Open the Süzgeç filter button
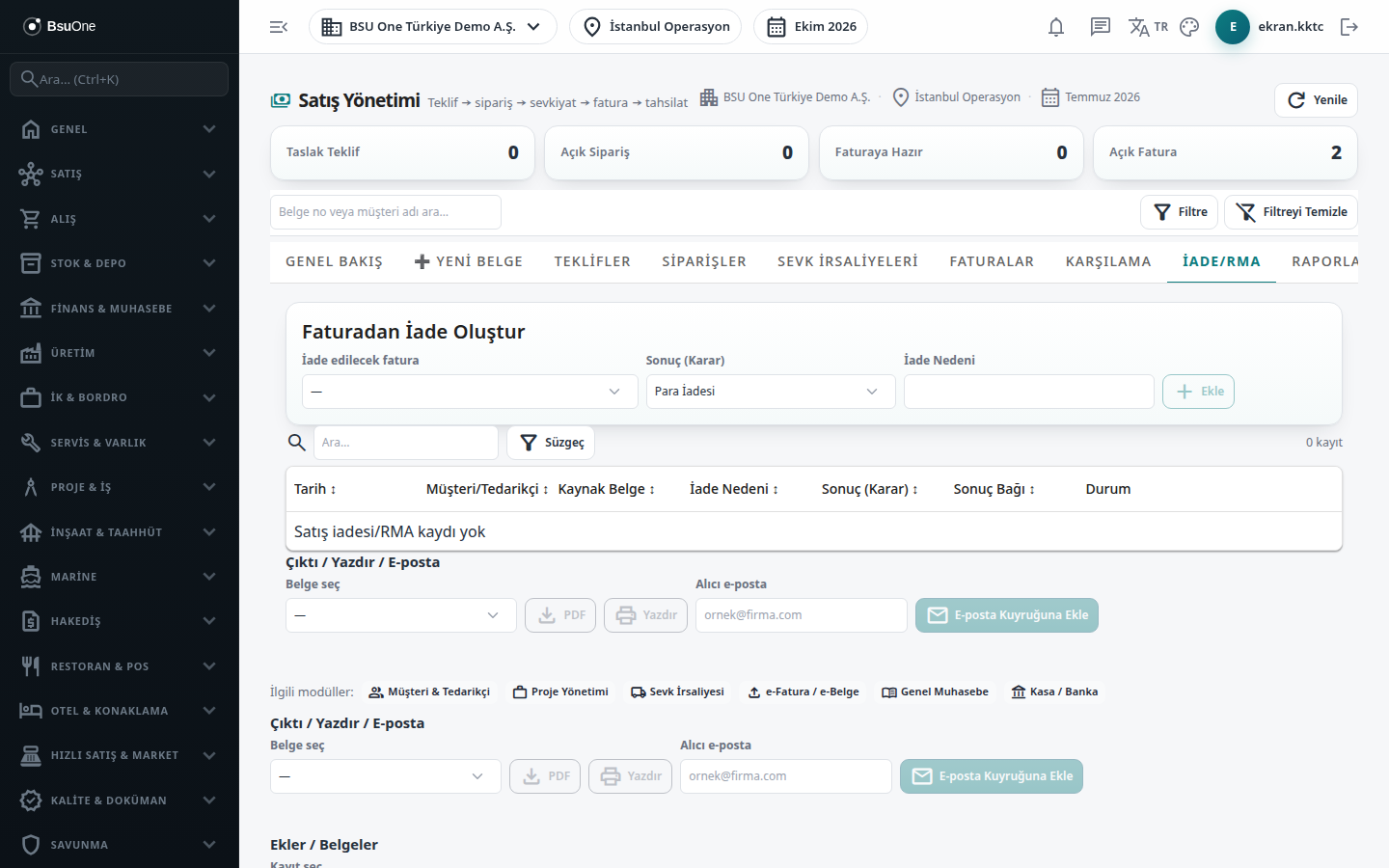 pyautogui.click(x=551, y=443)
